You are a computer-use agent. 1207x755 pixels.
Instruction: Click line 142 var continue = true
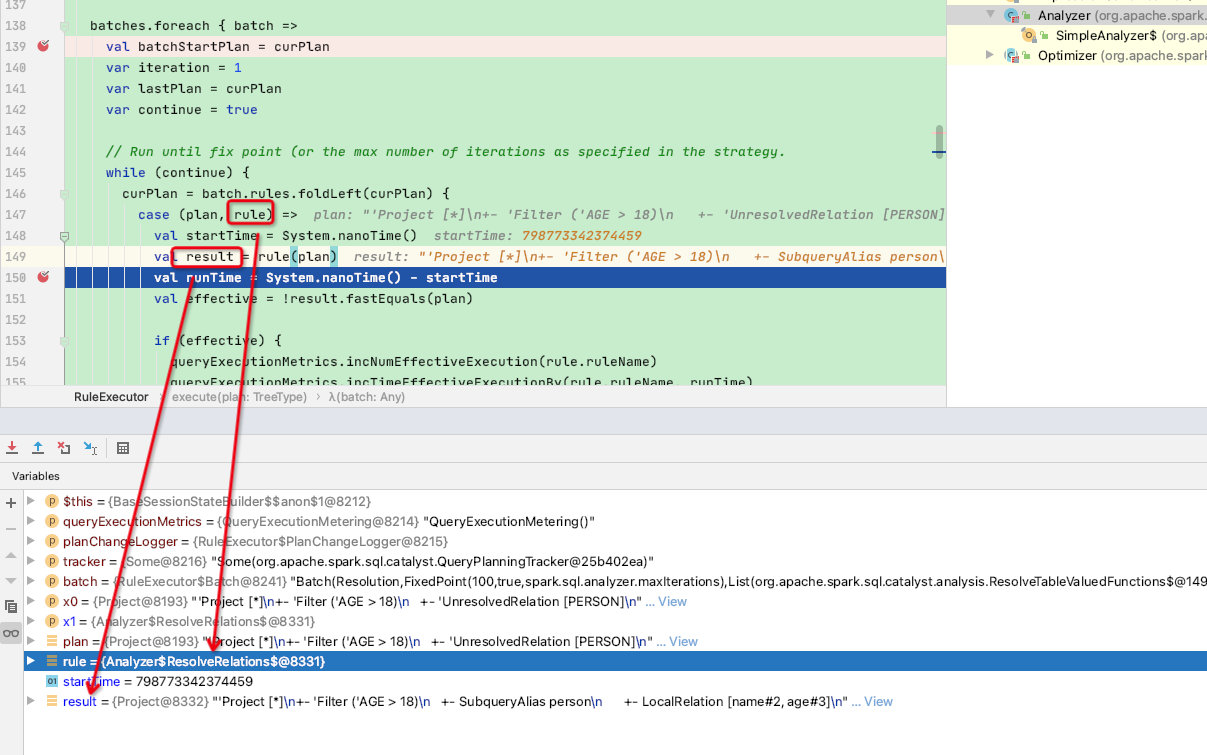(x=182, y=110)
